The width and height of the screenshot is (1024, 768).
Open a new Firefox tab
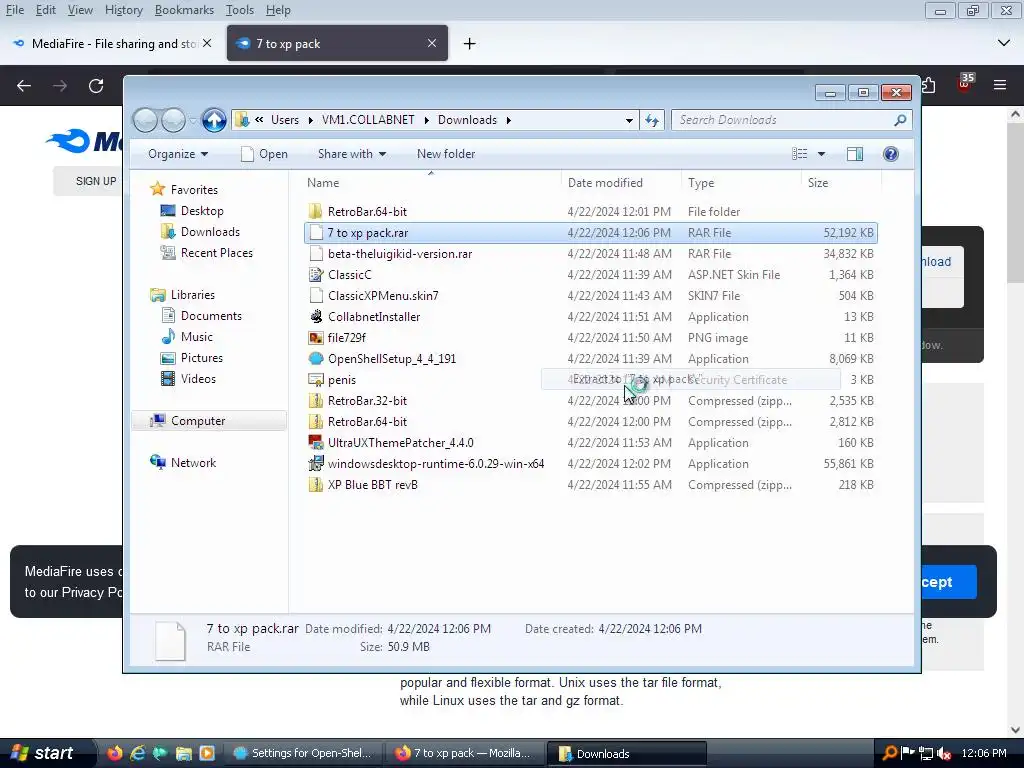click(x=469, y=44)
